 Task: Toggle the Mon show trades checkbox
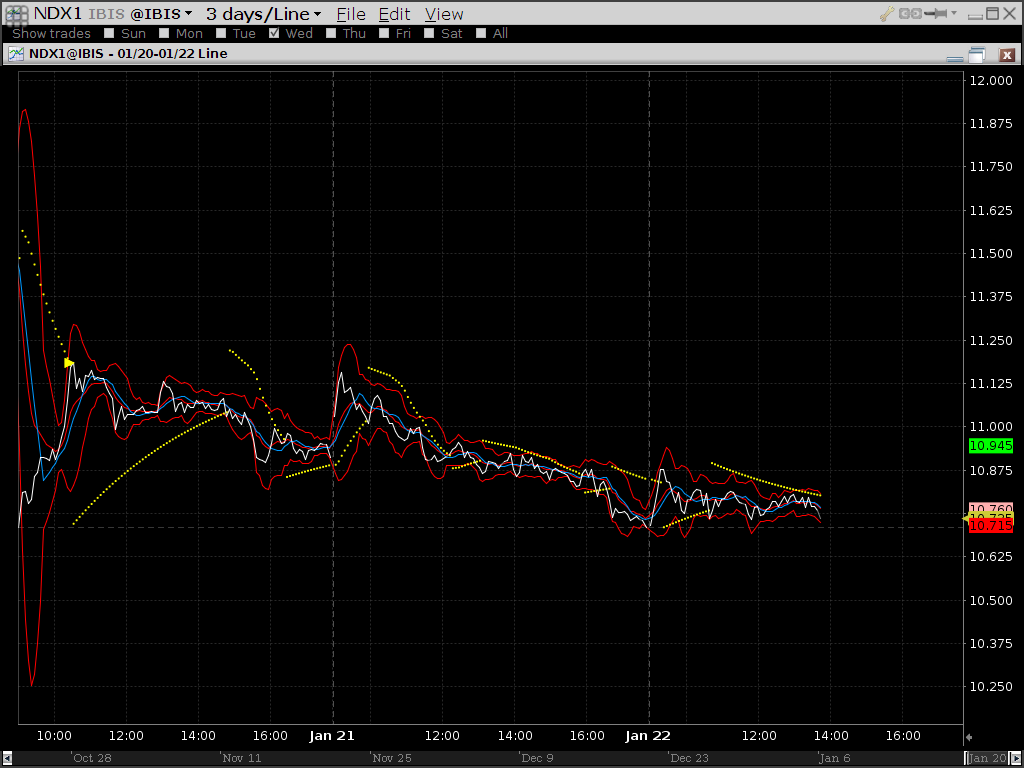coord(164,33)
